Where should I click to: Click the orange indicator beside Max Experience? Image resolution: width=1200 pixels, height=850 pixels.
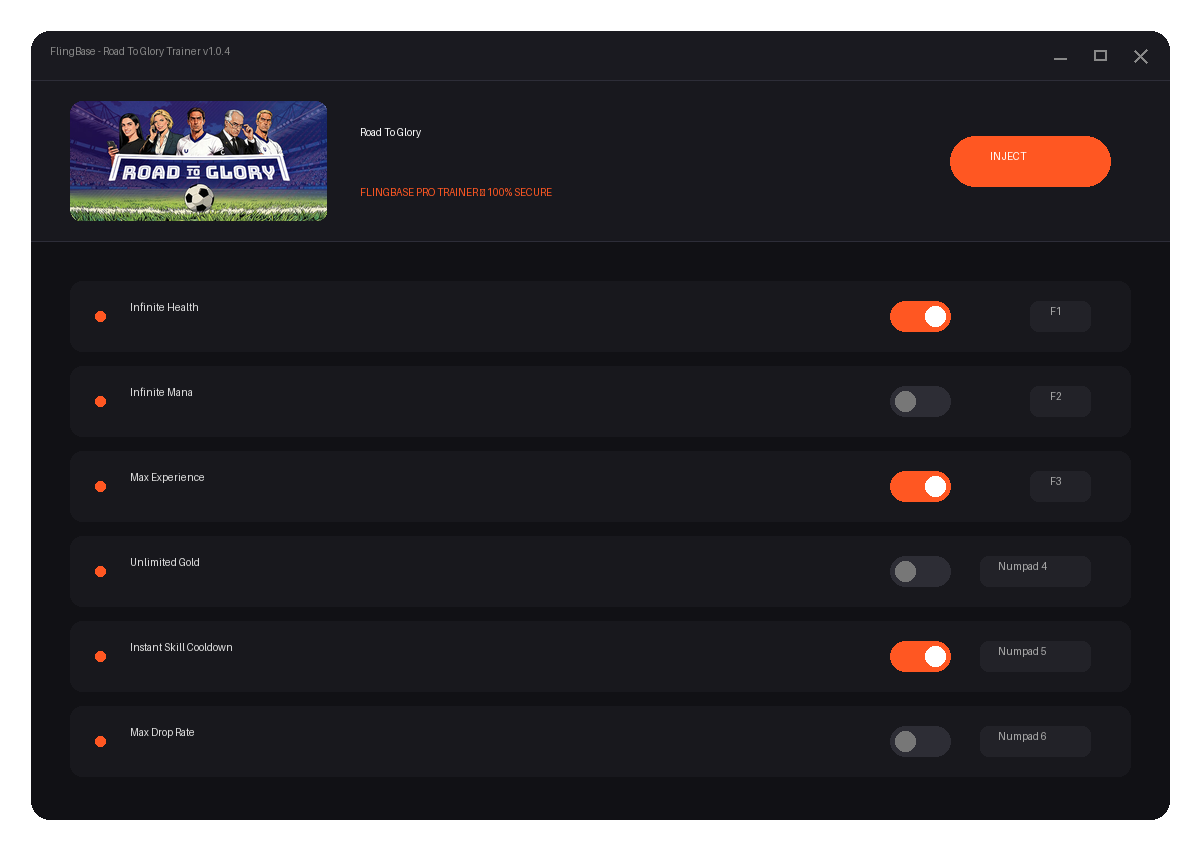[x=100, y=486]
